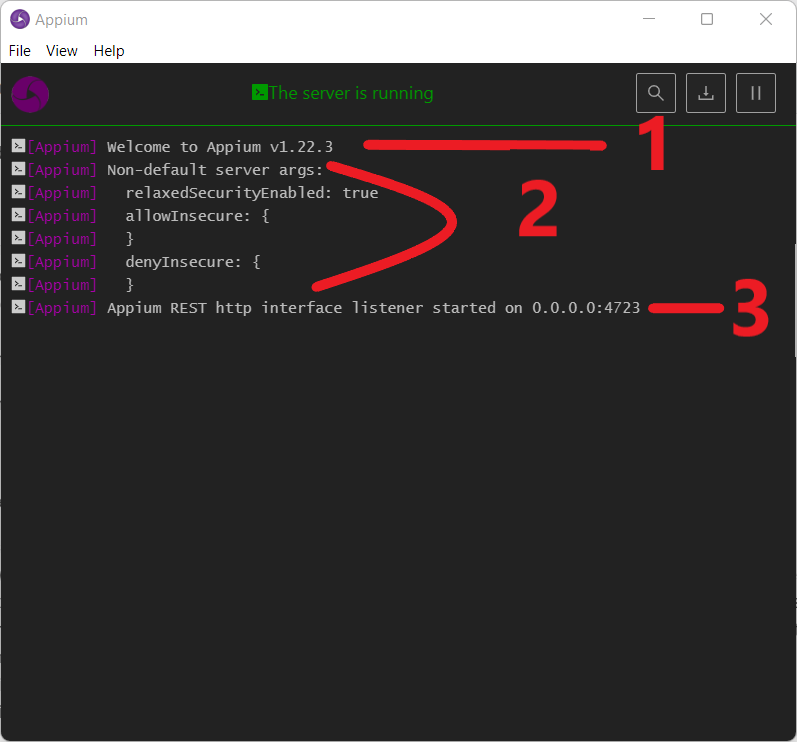The height and width of the screenshot is (742, 797).
Task: Close the Appium window
Action: (765, 19)
